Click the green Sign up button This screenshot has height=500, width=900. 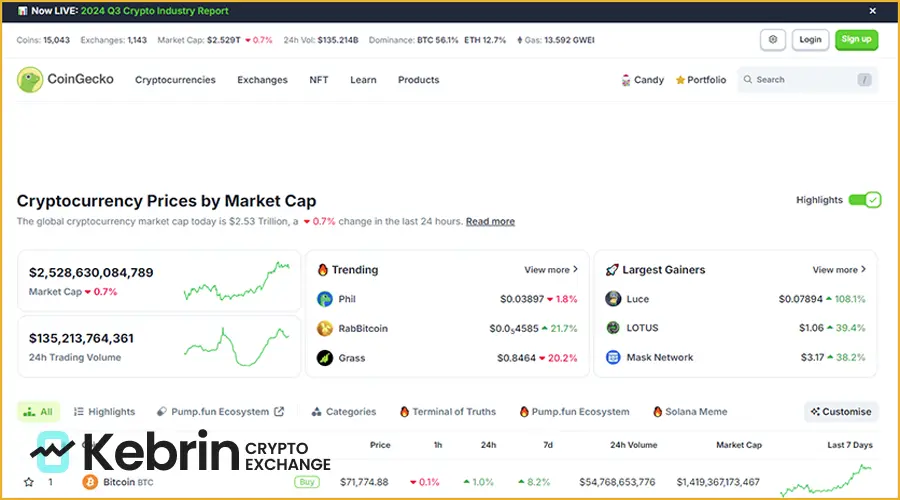(856, 40)
